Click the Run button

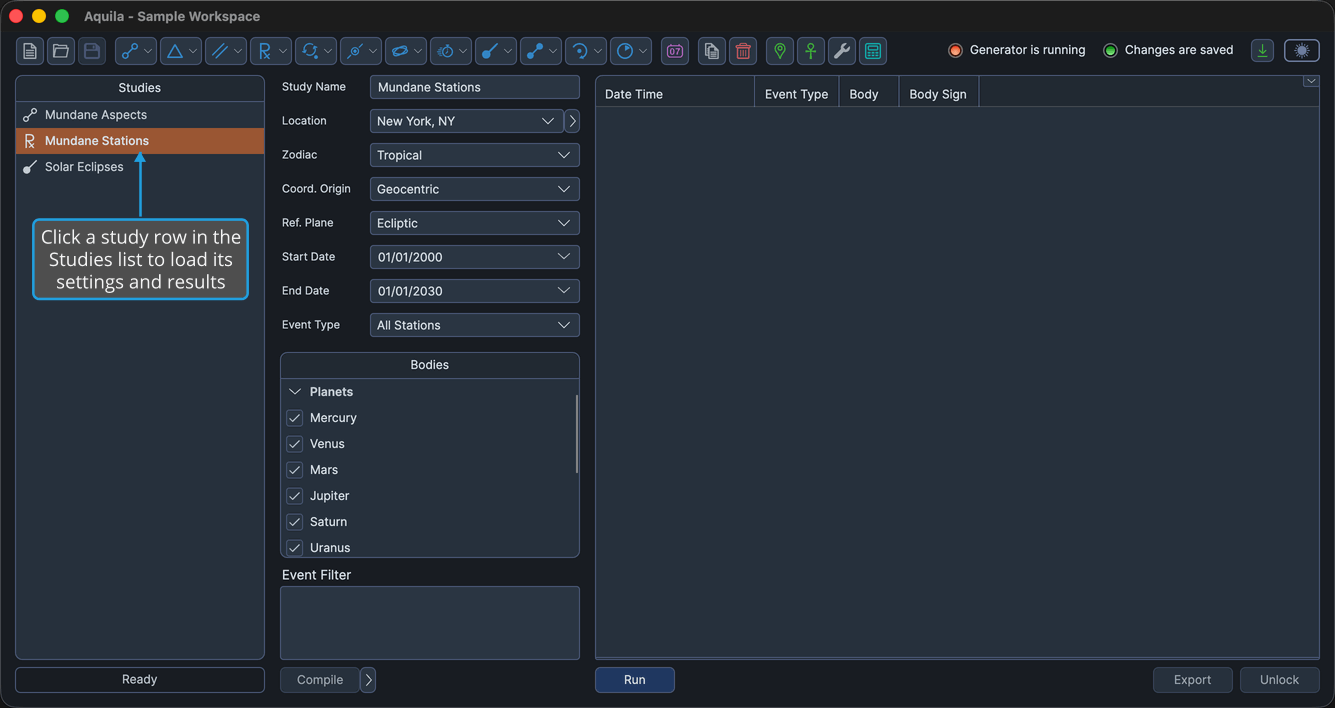[635, 680]
